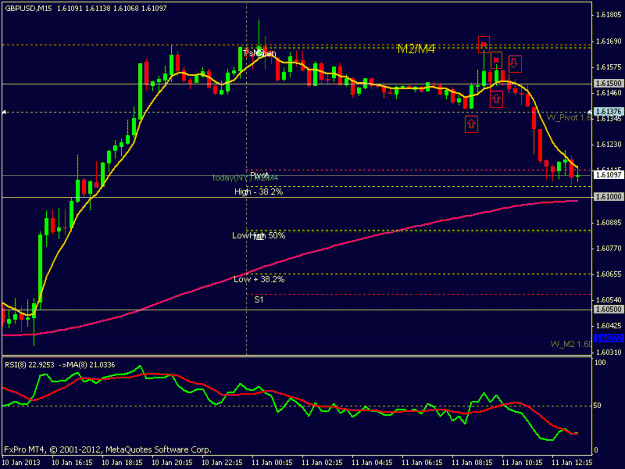Click the 1.61805 price axis value
The image size is (625, 469).
pos(609,15)
